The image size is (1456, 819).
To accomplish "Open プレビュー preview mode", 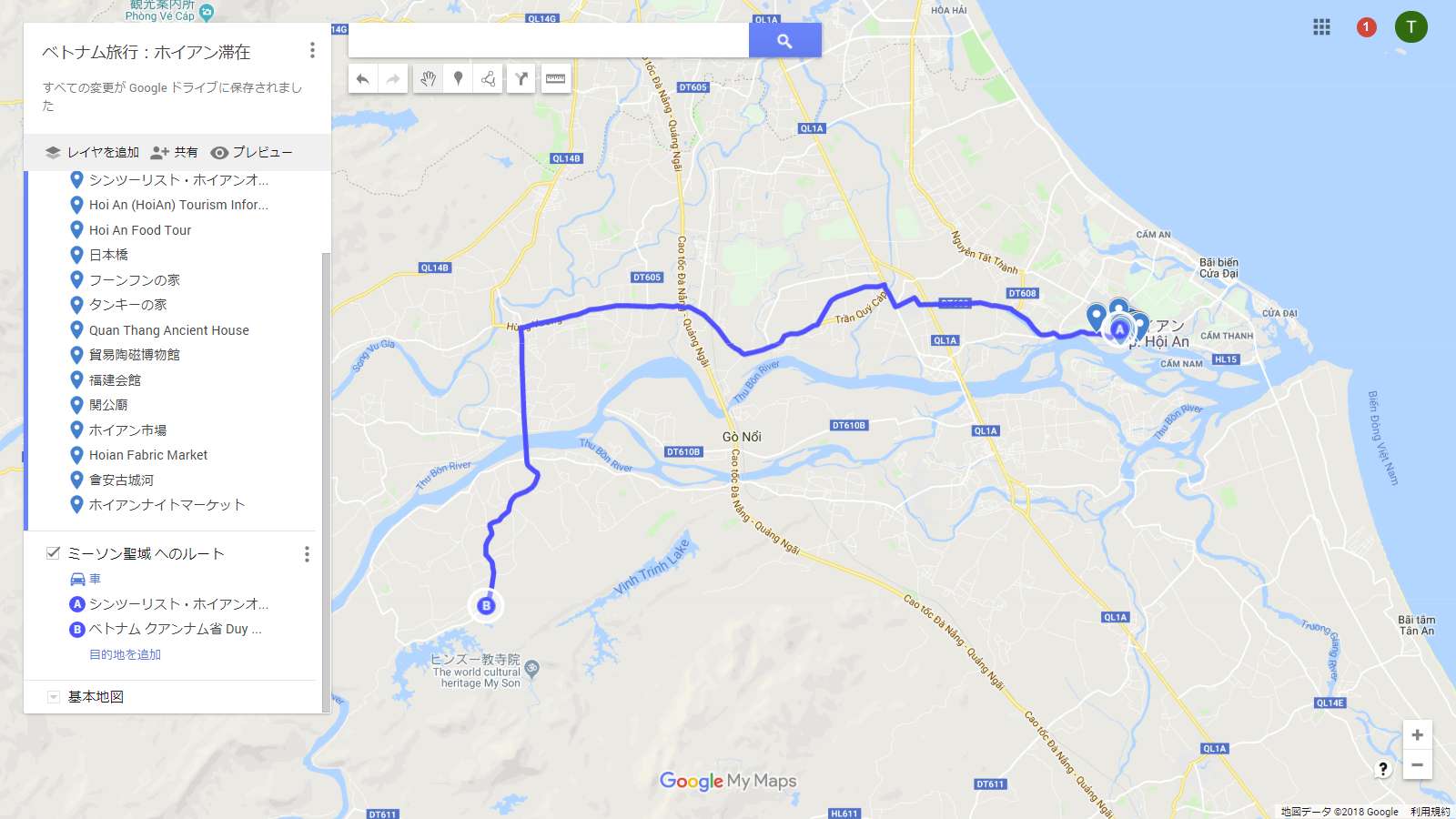I will 252,152.
